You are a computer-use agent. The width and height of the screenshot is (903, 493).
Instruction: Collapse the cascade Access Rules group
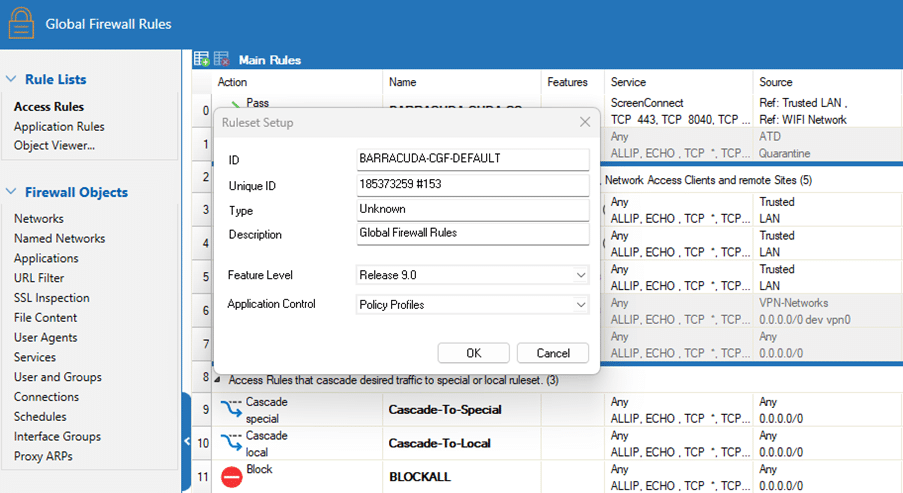click(x=218, y=380)
